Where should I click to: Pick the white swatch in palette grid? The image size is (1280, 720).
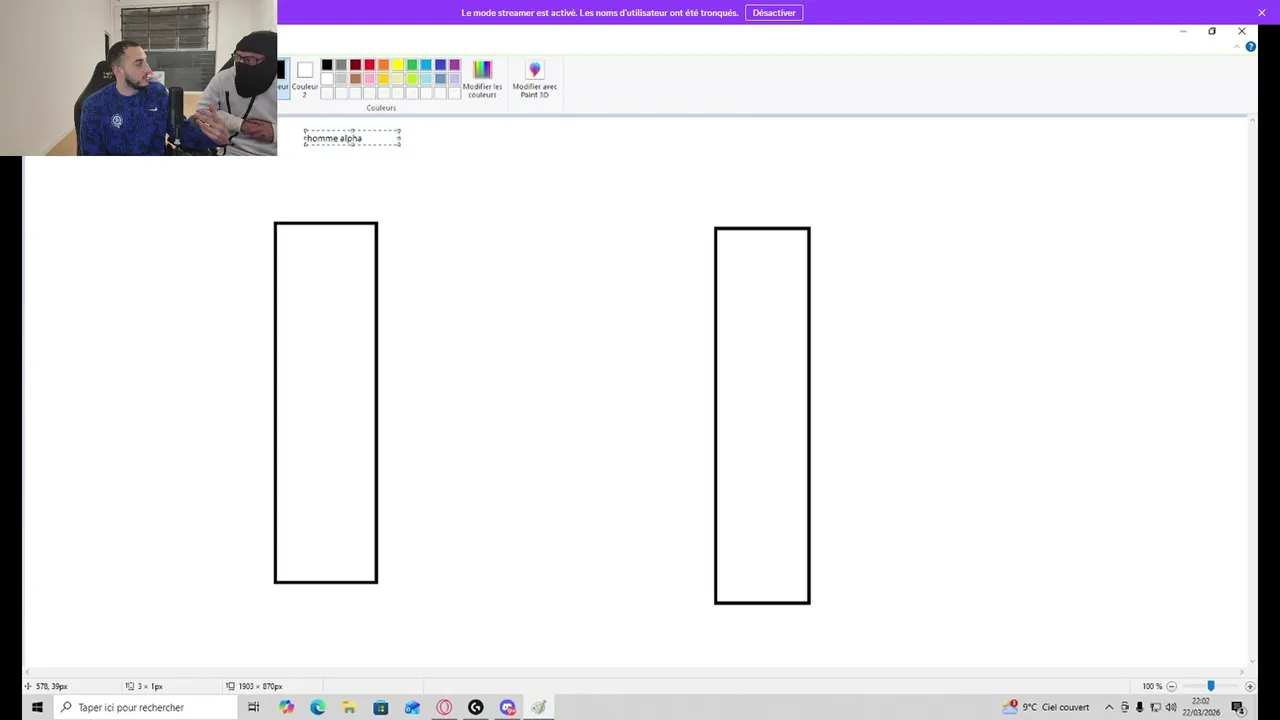[x=327, y=79]
